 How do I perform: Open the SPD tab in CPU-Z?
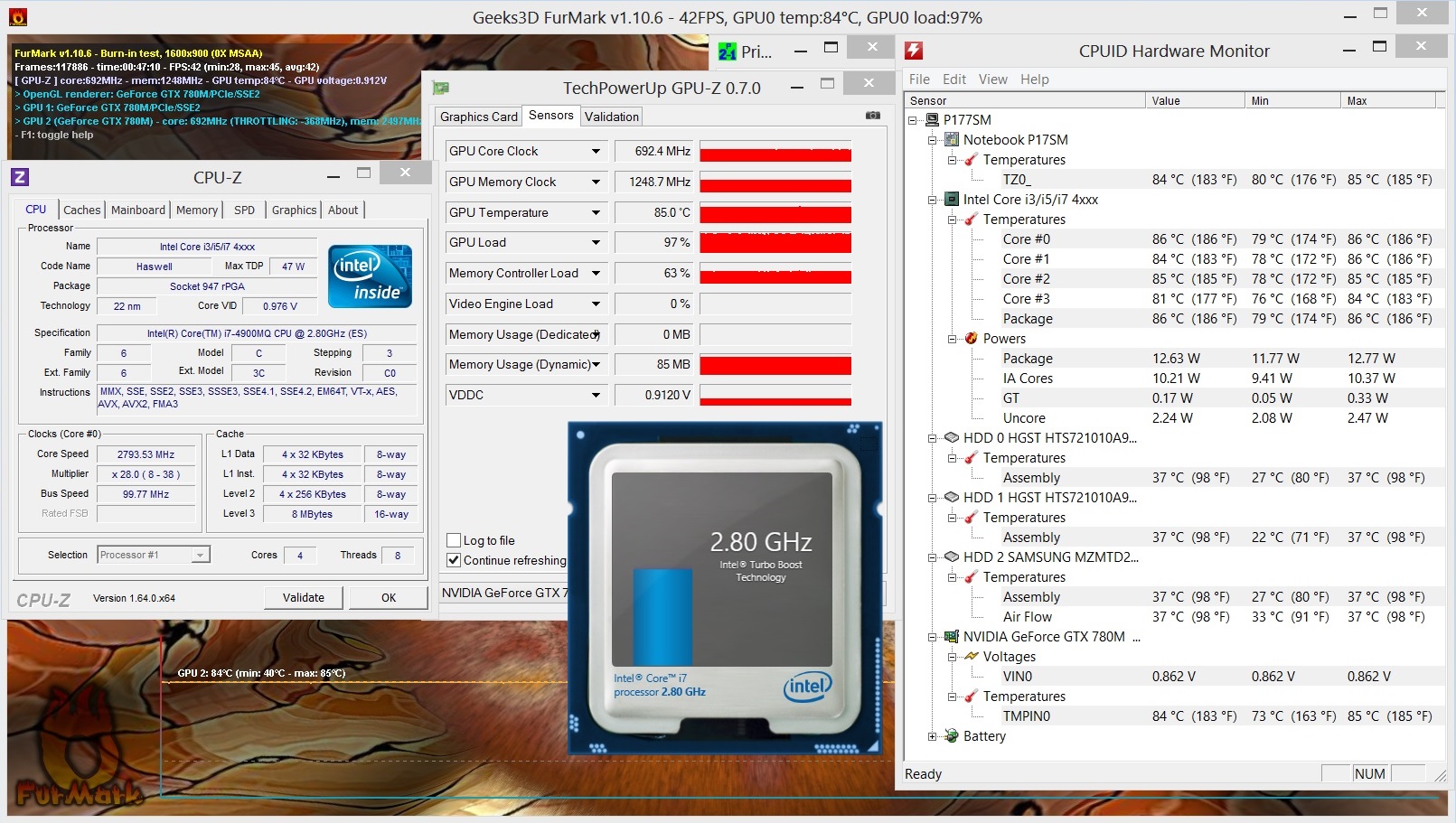(244, 210)
